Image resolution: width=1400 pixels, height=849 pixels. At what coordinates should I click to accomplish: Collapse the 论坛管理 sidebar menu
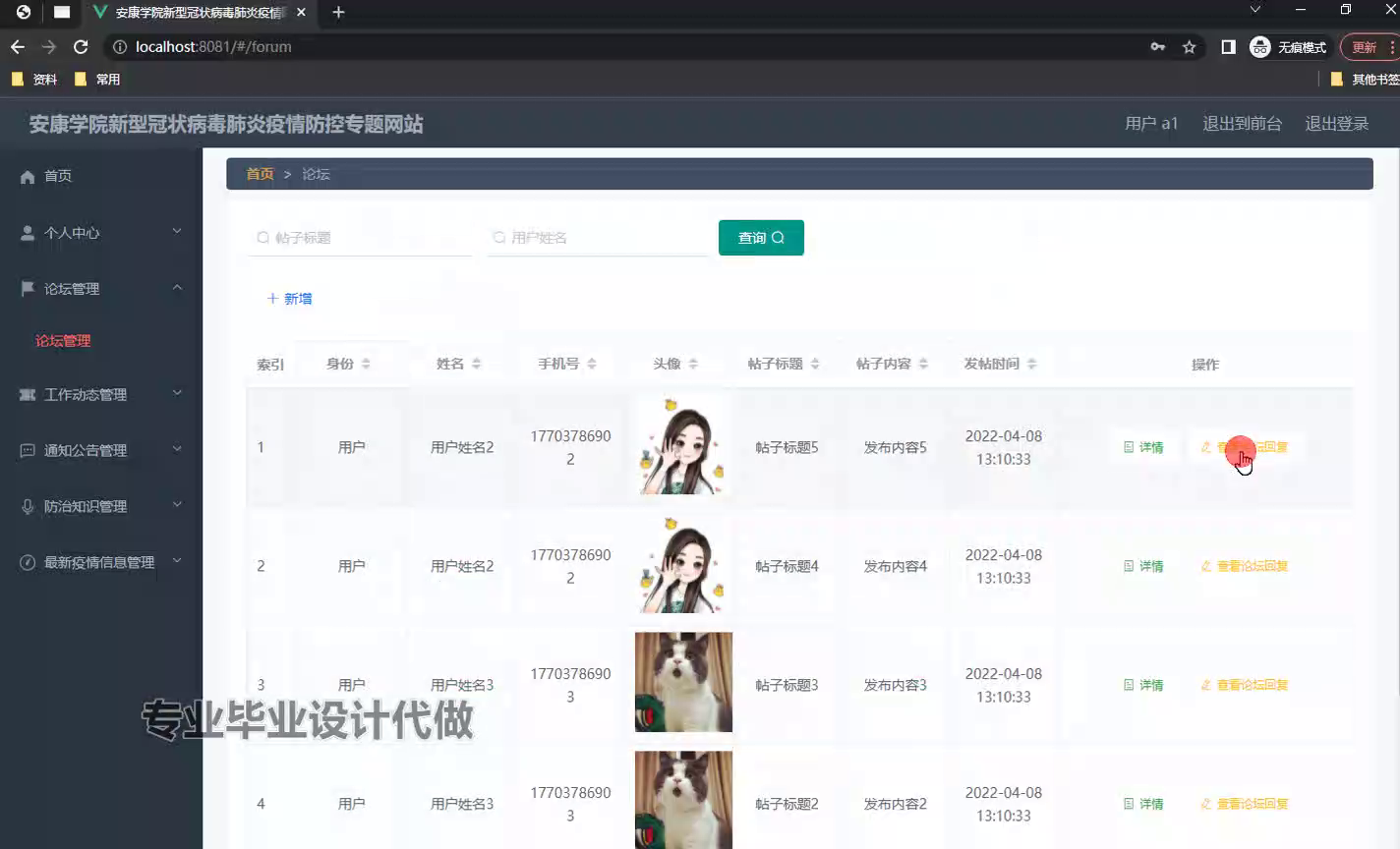101,288
